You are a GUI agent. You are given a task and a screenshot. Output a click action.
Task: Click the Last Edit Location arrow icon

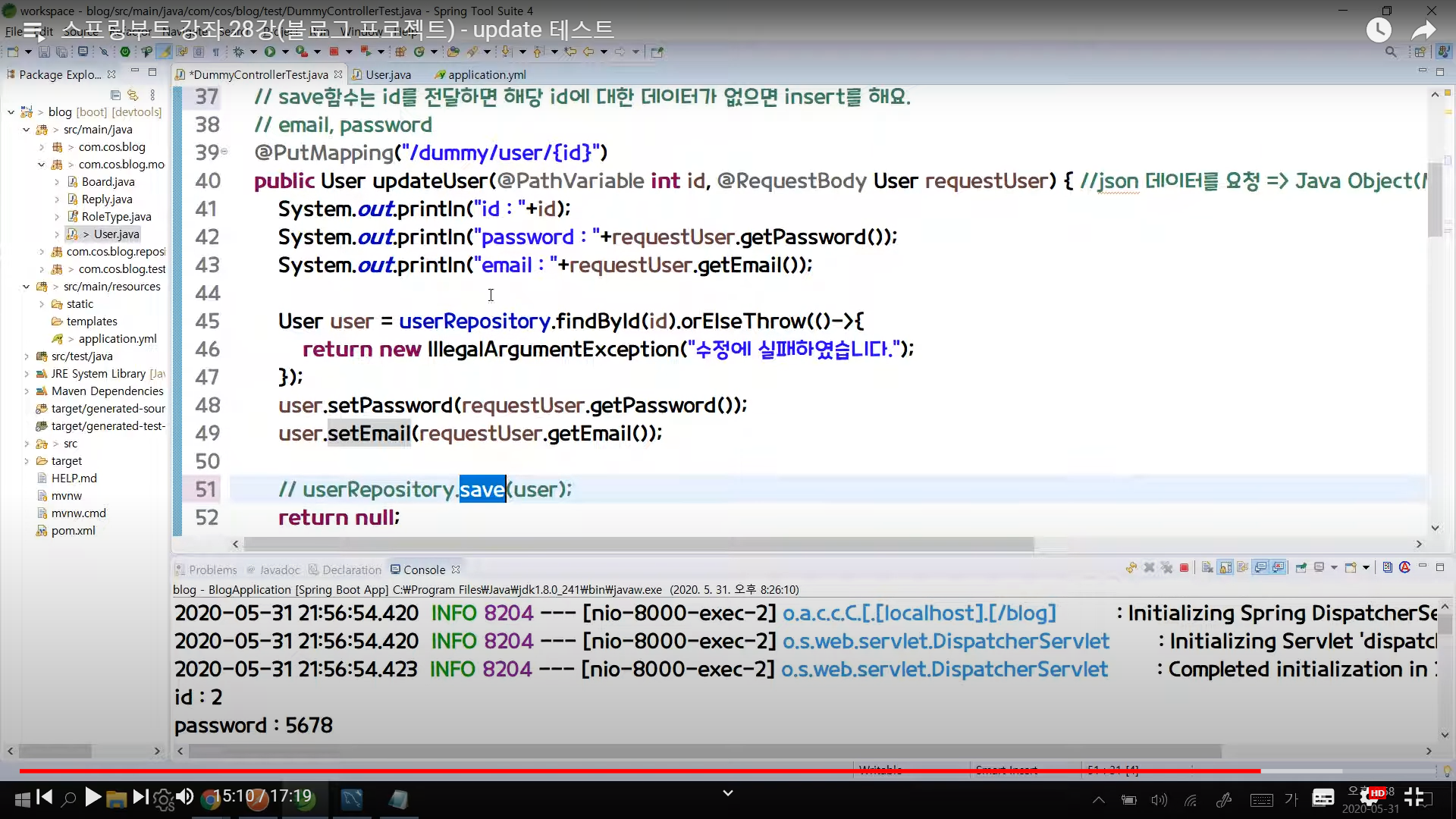[570, 52]
